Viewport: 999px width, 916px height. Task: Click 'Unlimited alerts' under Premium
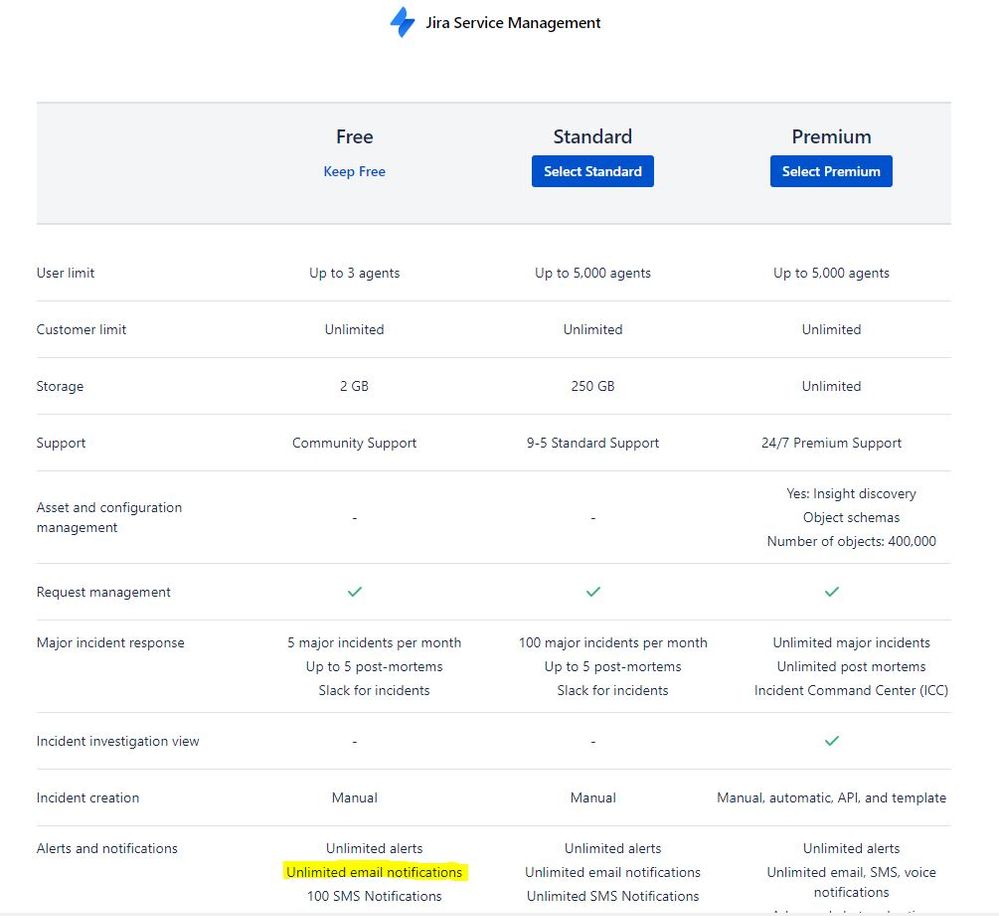tap(851, 848)
